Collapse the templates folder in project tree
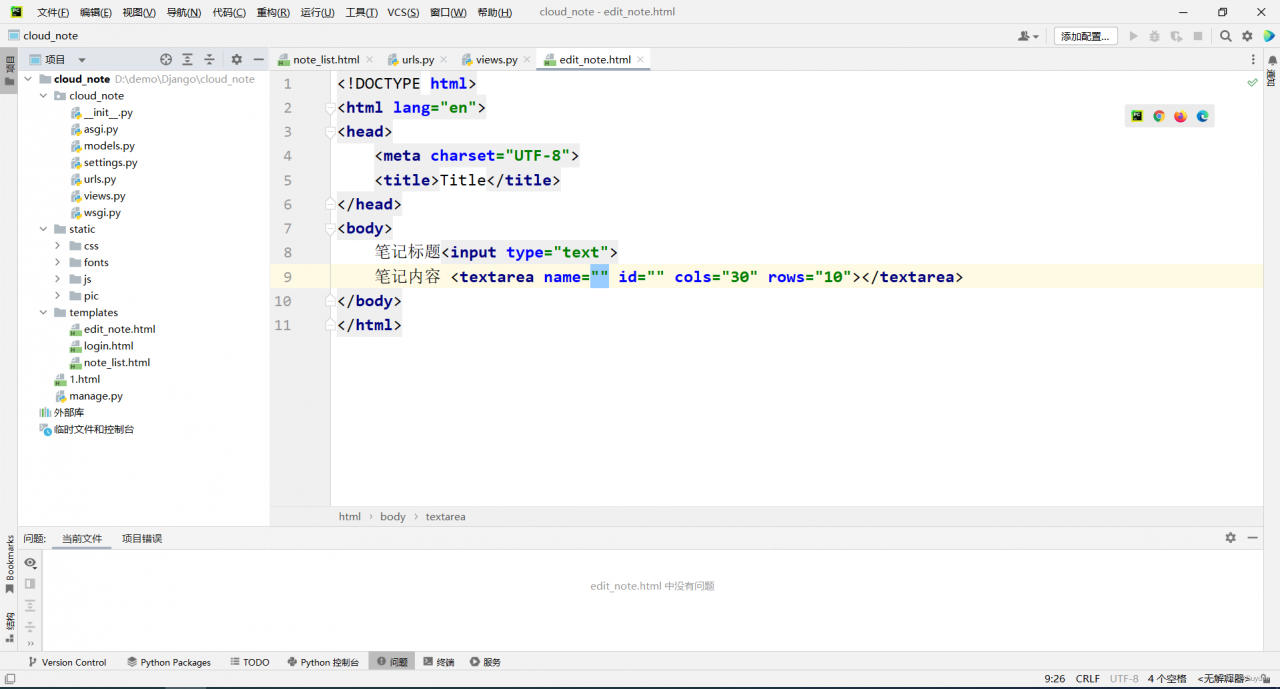The width and height of the screenshot is (1280, 689). coord(43,313)
